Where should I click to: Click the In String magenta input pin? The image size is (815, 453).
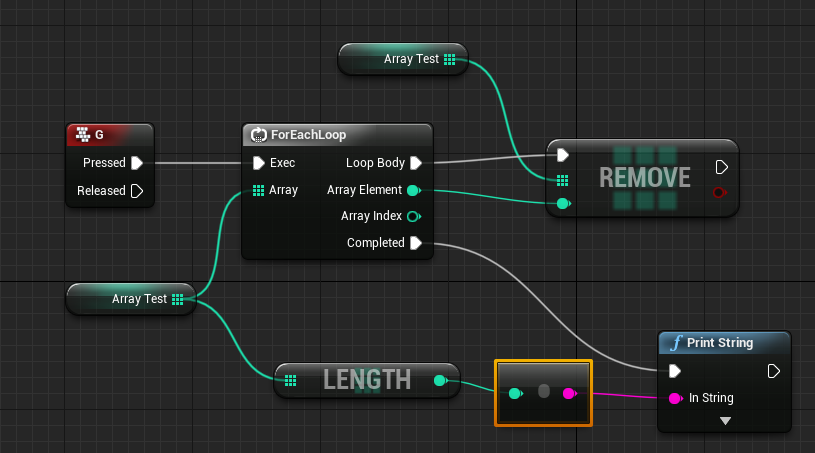point(675,398)
